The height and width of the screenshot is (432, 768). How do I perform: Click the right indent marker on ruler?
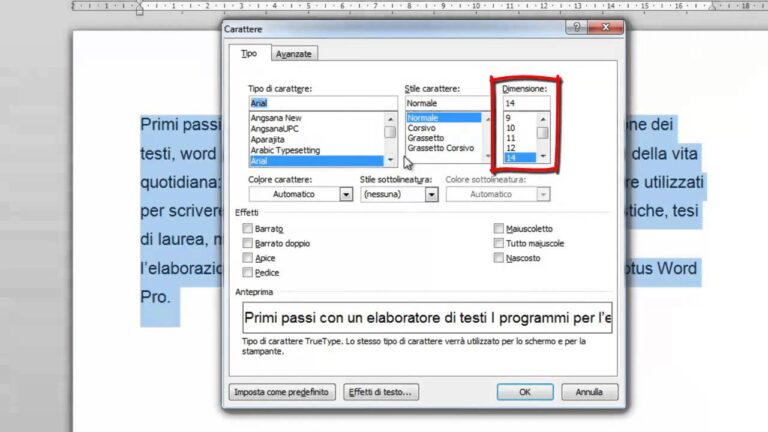(712, 7)
